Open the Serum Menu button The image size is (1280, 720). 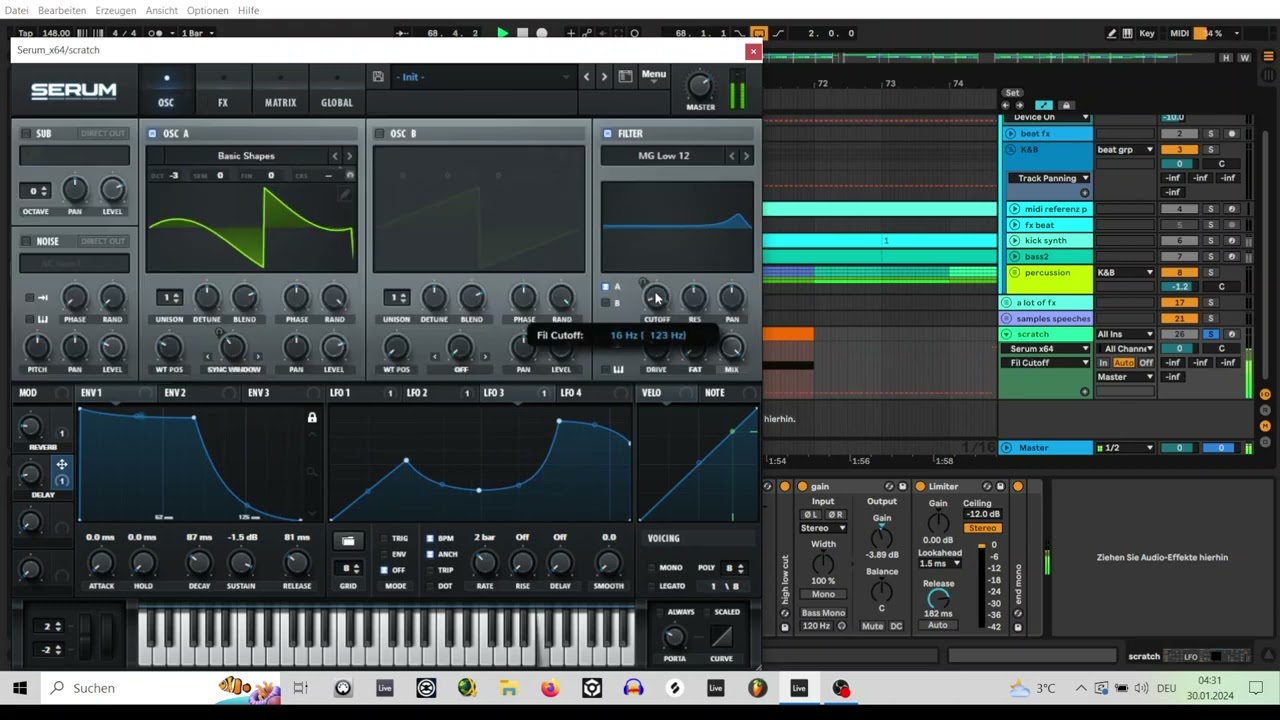click(x=654, y=75)
